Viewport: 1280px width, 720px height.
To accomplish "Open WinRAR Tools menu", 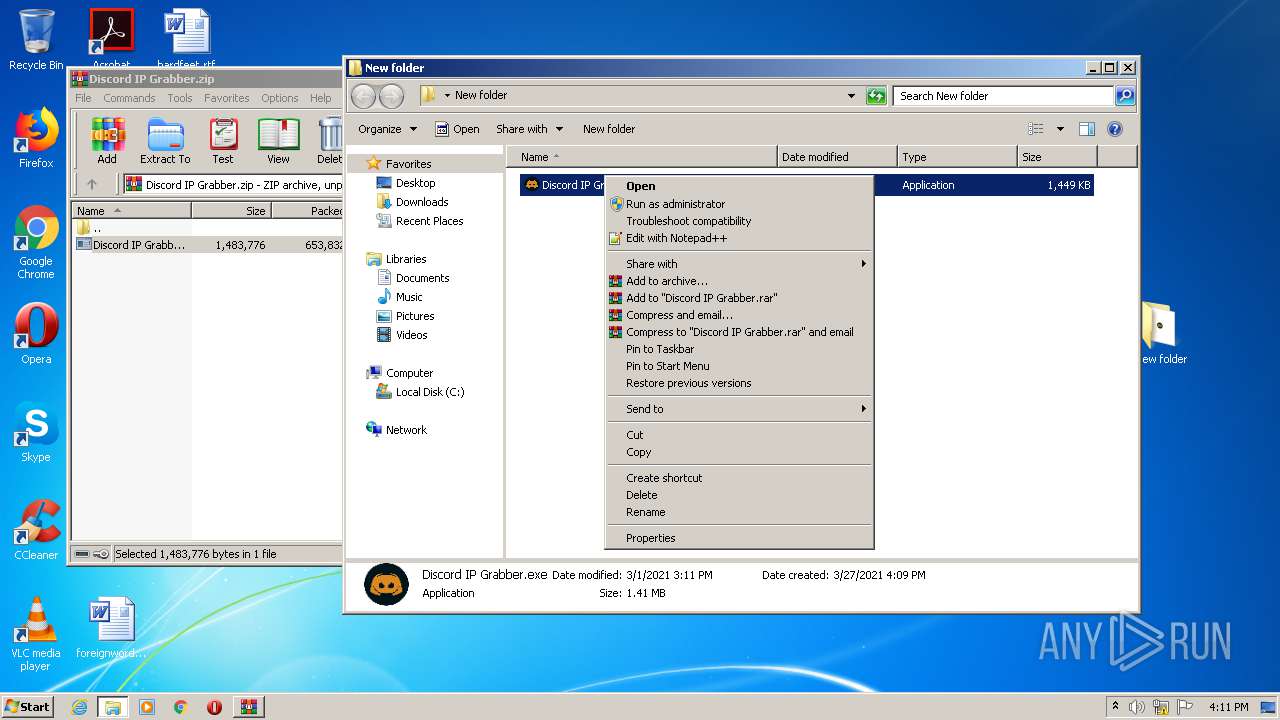I will [180, 98].
